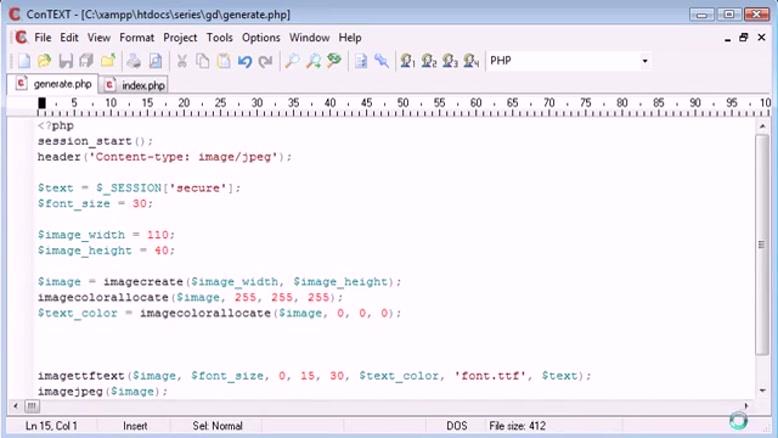The height and width of the screenshot is (438, 778).
Task: Toggle word wrap page icon
Action: point(361,61)
